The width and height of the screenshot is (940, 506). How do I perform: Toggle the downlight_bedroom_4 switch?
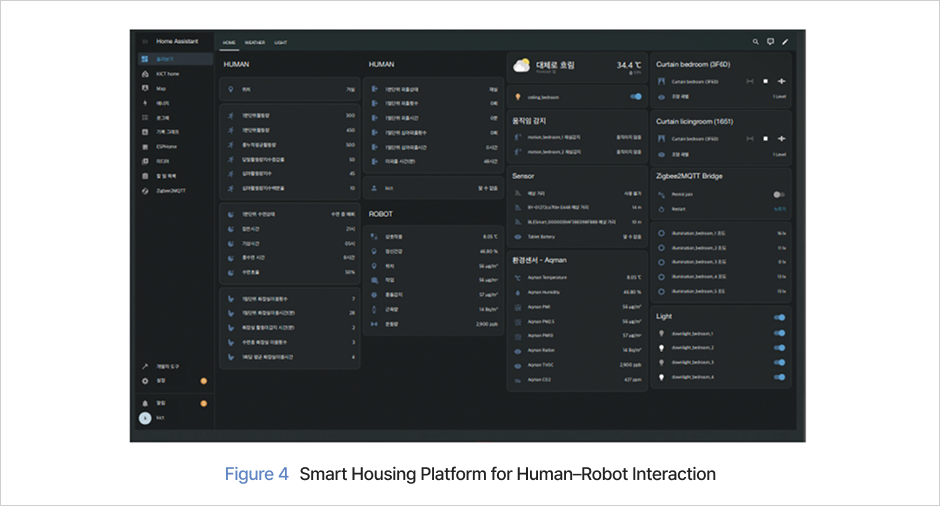pos(779,377)
